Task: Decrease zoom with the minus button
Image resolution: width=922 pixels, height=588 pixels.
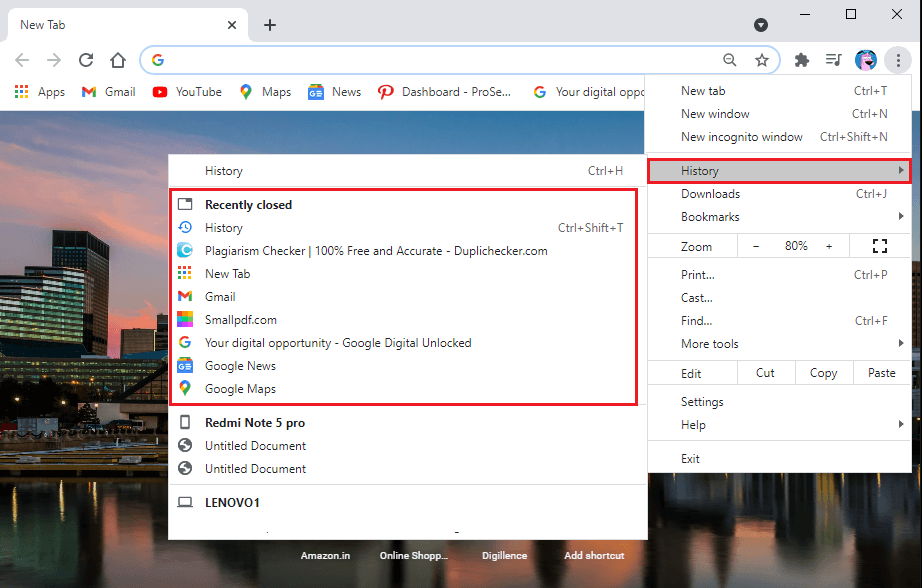Action: 756,246
